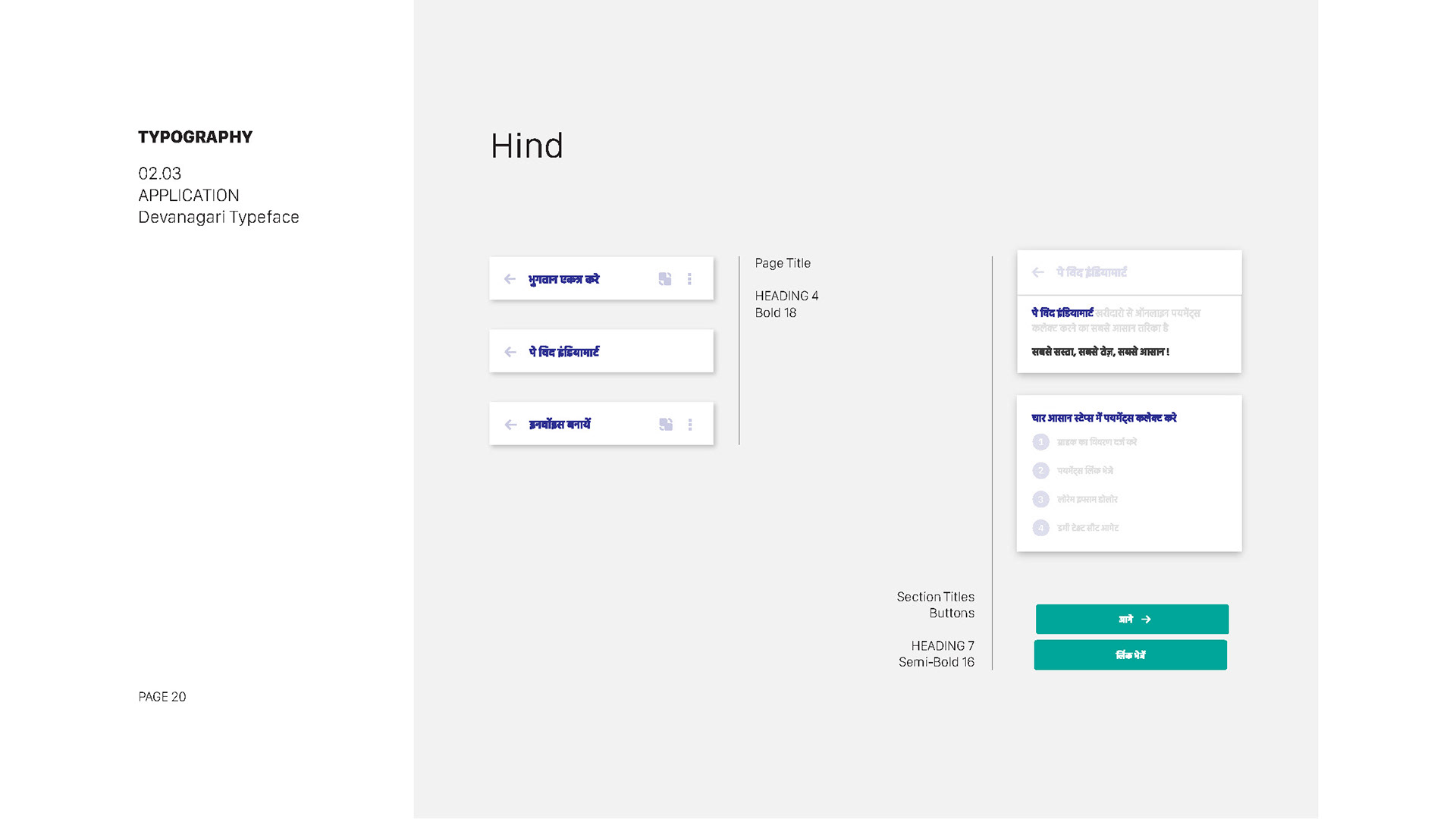Viewport: 1456px width, 819px height.
Task: Click title पे विद इंडियामार्ट in middle header
Action: click(x=564, y=352)
